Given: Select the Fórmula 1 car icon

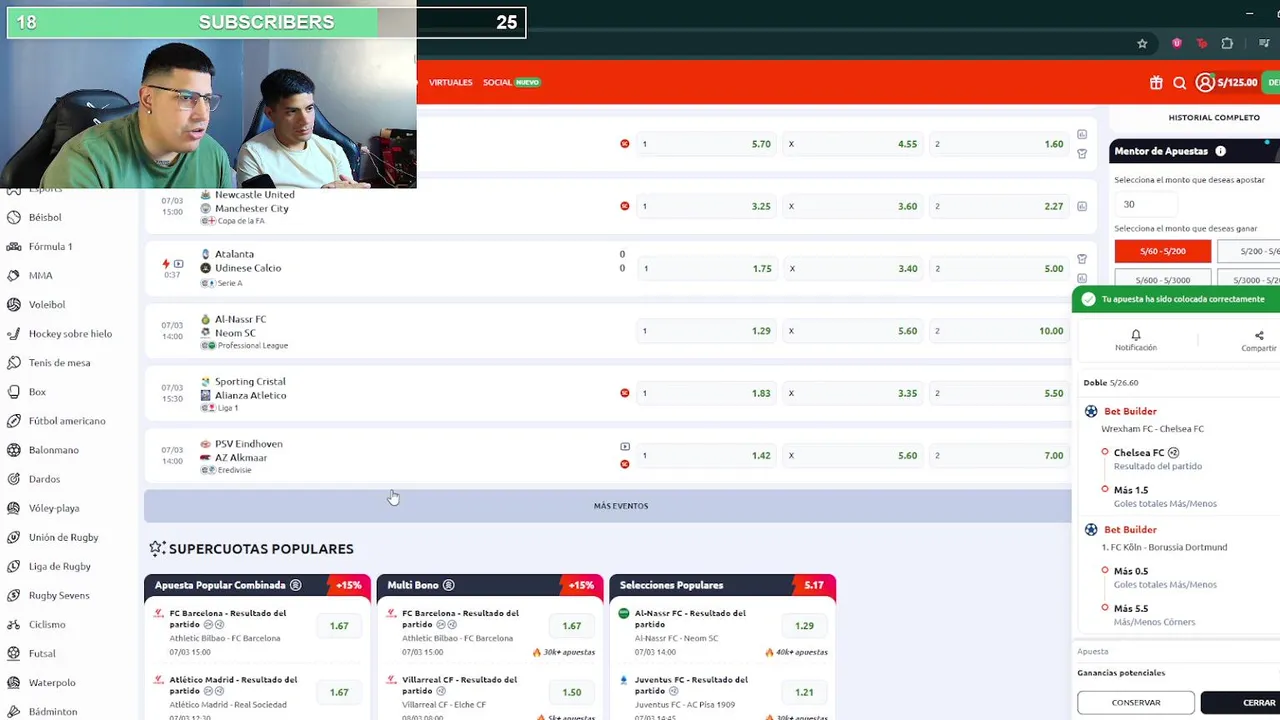Looking at the screenshot, I should point(13,246).
